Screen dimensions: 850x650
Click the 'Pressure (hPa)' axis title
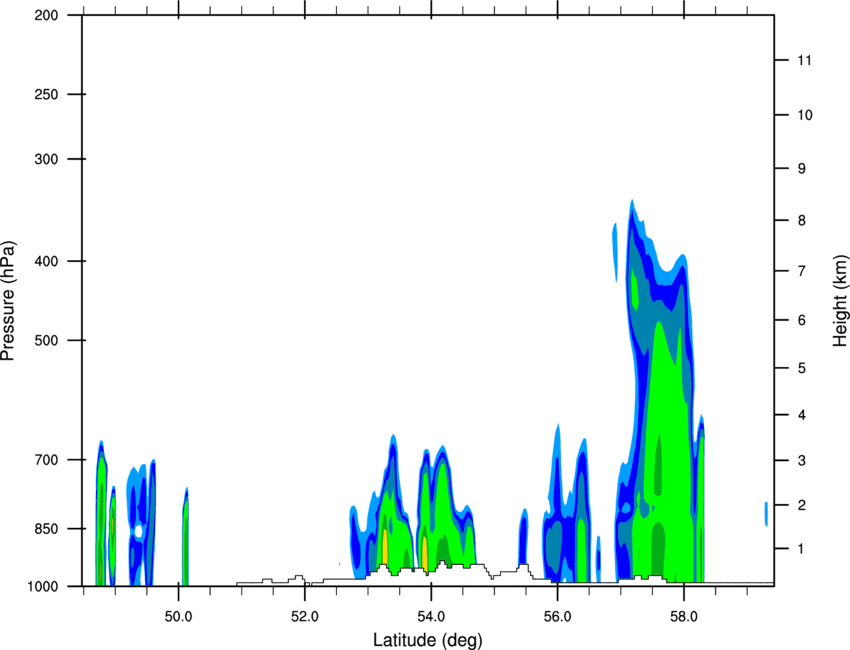pyautogui.click(x=8, y=301)
